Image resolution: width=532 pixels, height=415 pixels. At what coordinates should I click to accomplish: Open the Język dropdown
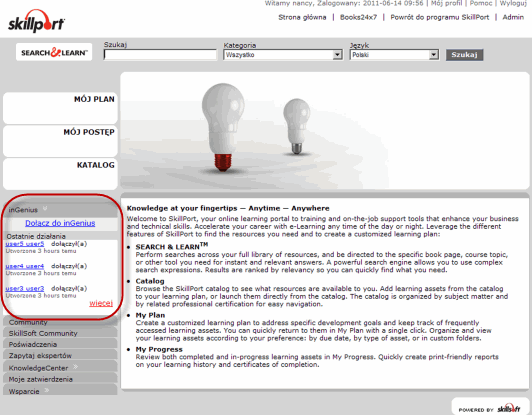click(x=394, y=55)
